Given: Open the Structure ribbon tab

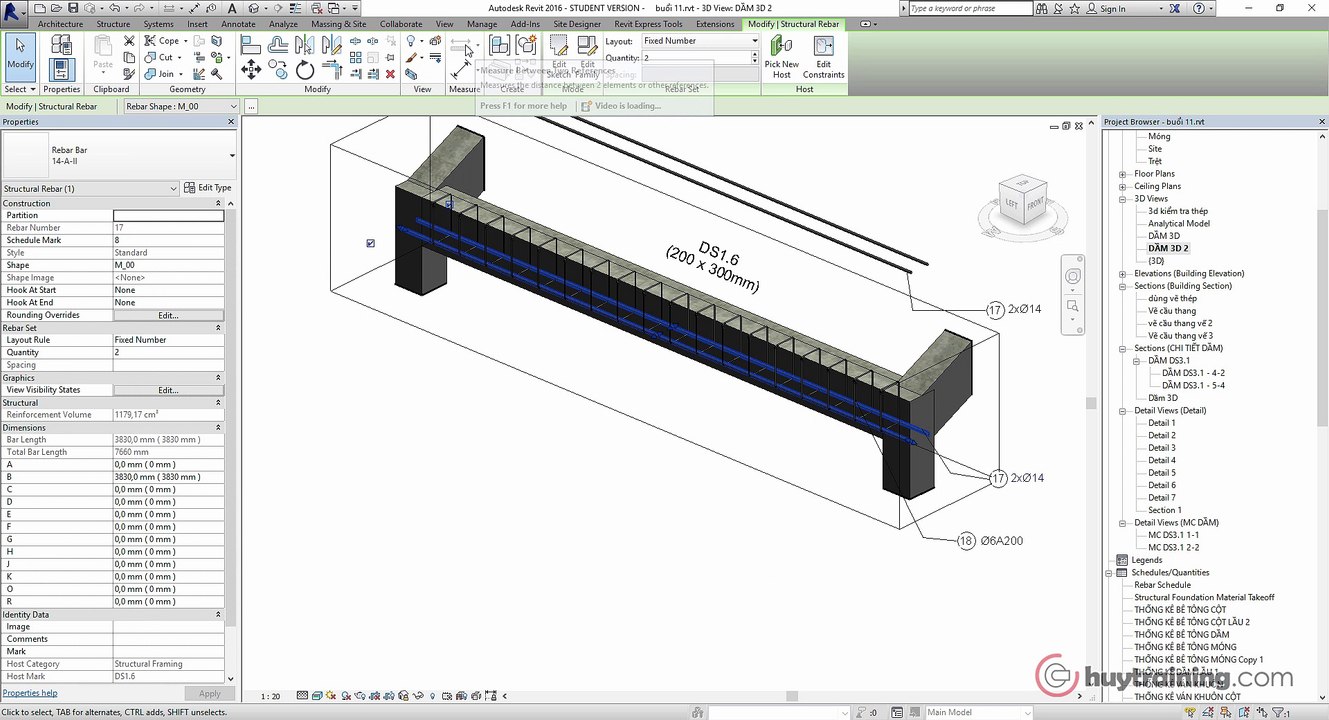Looking at the screenshot, I should click(x=113, y=24).
